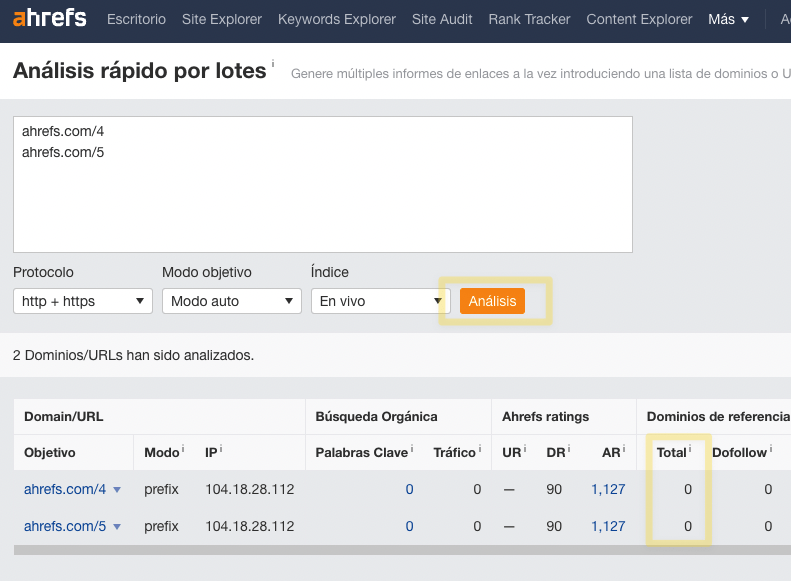Viewport: 791px width, 581px height.
Task: Click info icon beside Modo header
Action: pyautogui.click(x=183, y=449)
